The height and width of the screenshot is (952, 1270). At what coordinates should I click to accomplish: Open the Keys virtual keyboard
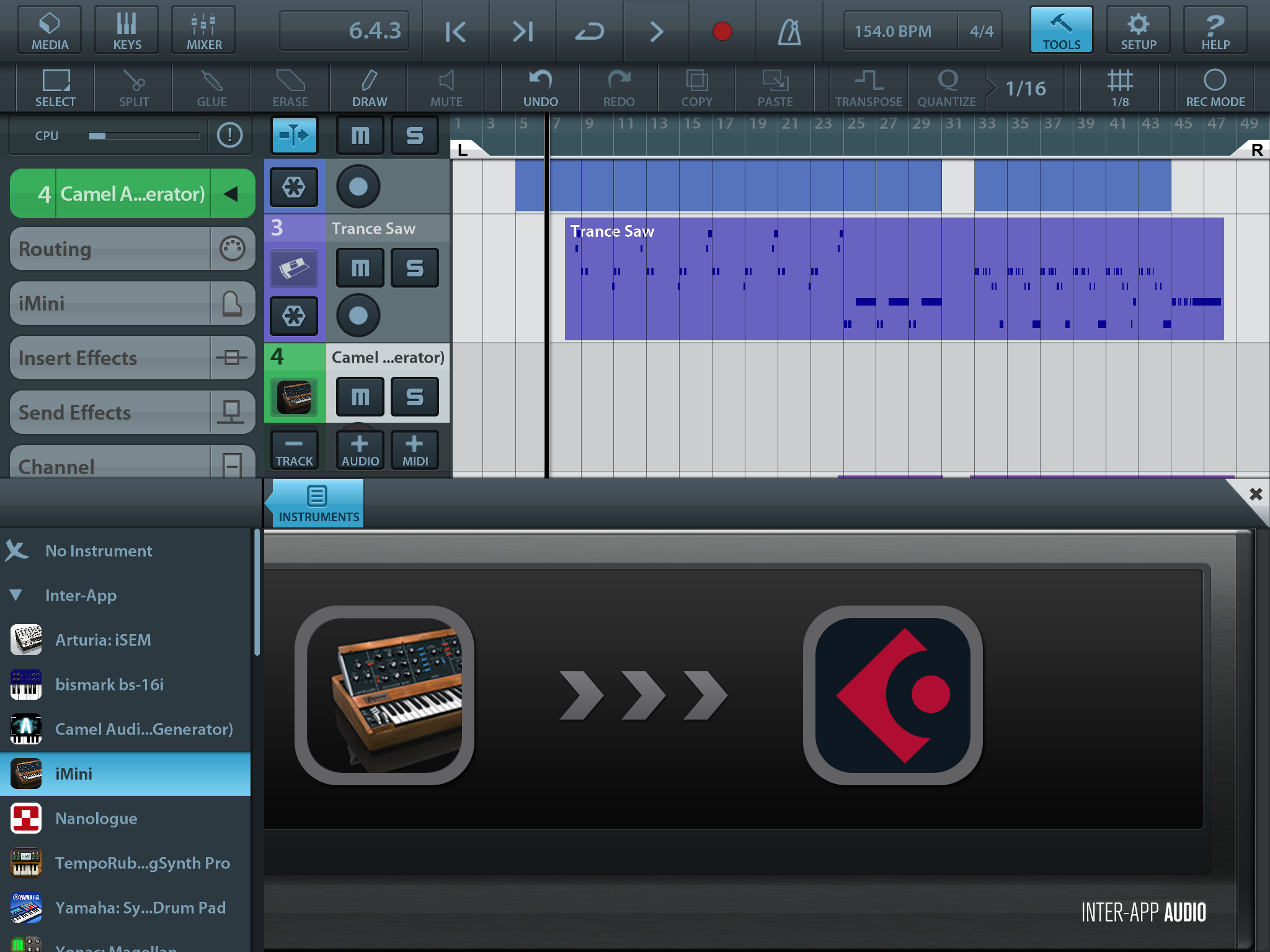[127, 30]
